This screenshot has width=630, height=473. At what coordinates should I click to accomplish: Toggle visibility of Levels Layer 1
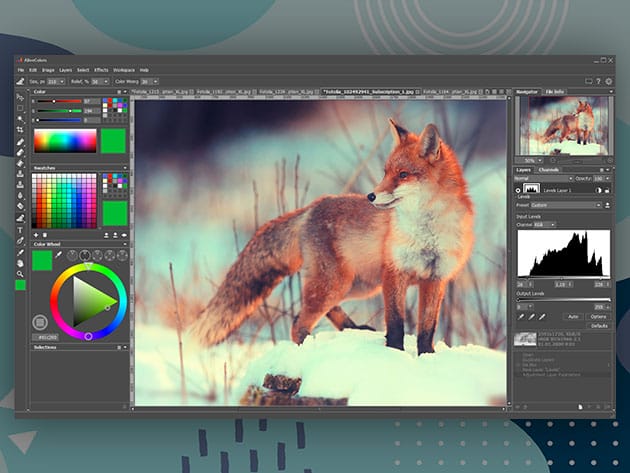click(520, 189)
